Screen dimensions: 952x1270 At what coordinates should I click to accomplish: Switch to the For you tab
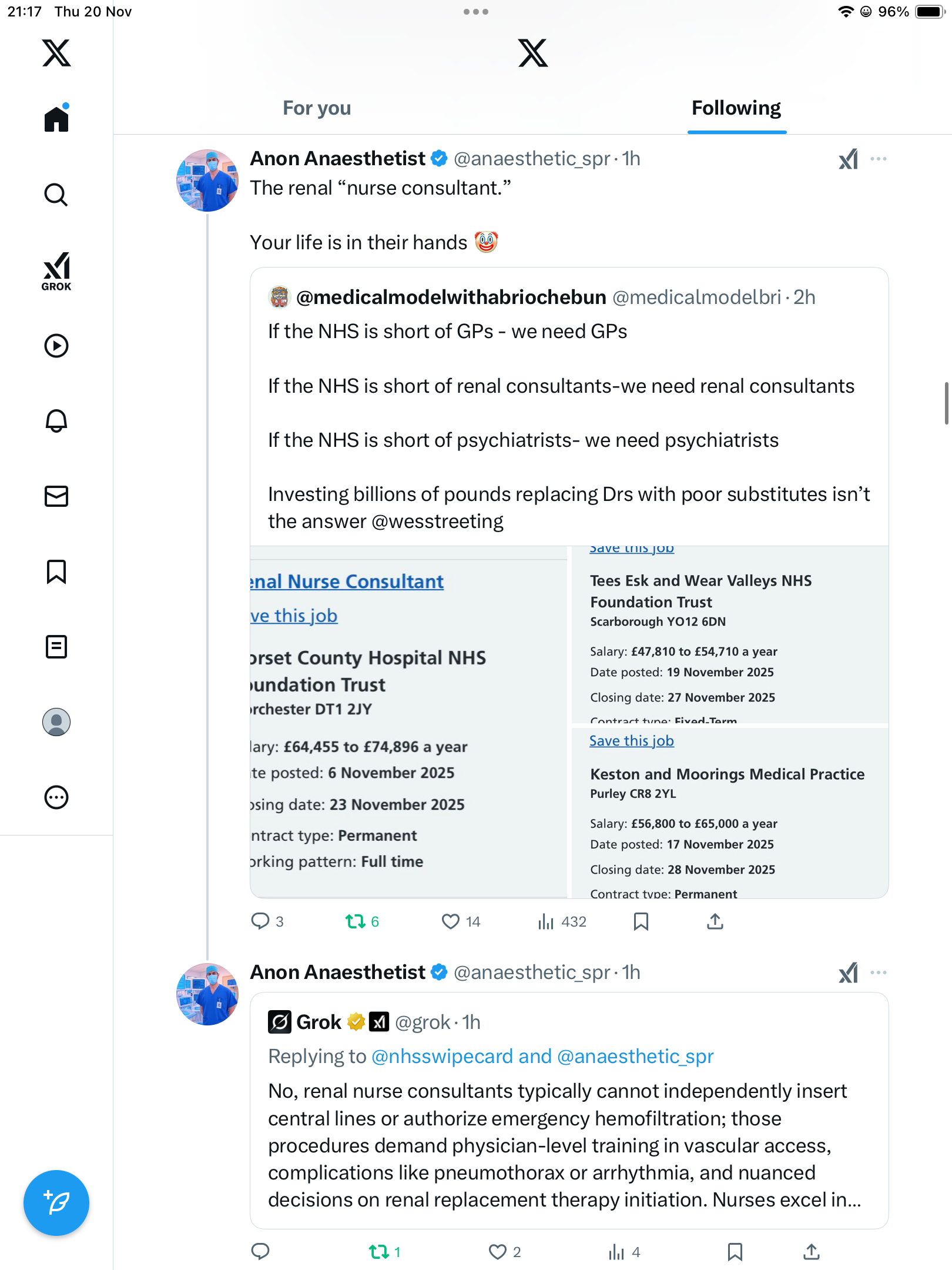pyautogui.click(x=317, y=108)
